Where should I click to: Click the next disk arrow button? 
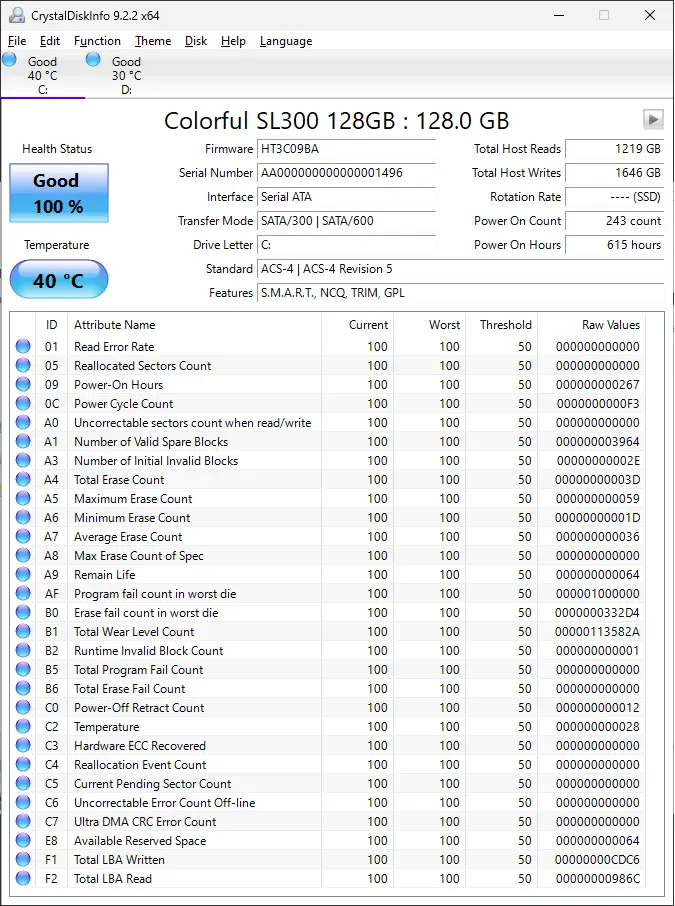pos(653,120)
